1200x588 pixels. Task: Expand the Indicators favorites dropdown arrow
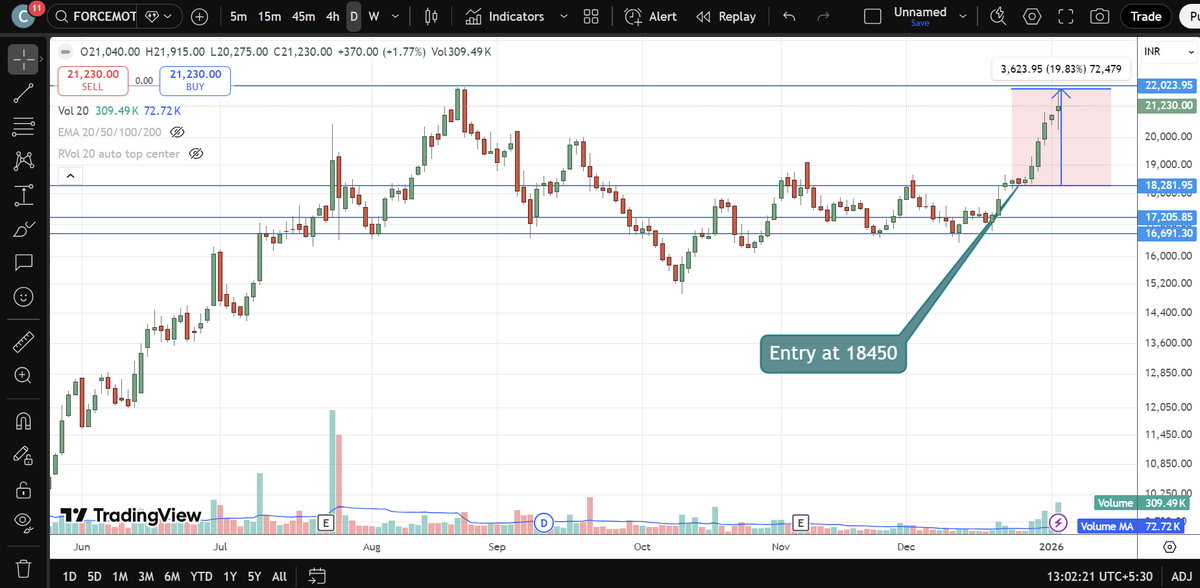click(562, 17)
